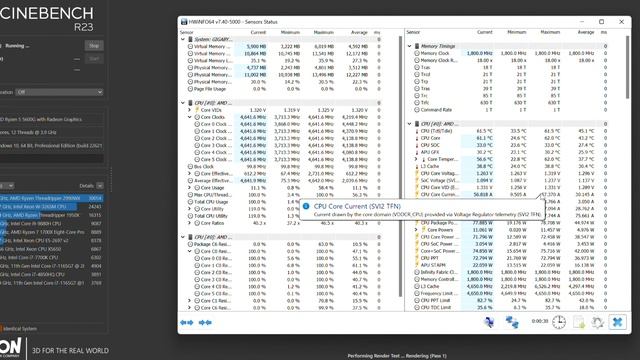The width and height of the screenshot is (640, 360).
Task: Click the thermometer icon beside CPU (Tctl/Tdie)
Action: (417, 131)
